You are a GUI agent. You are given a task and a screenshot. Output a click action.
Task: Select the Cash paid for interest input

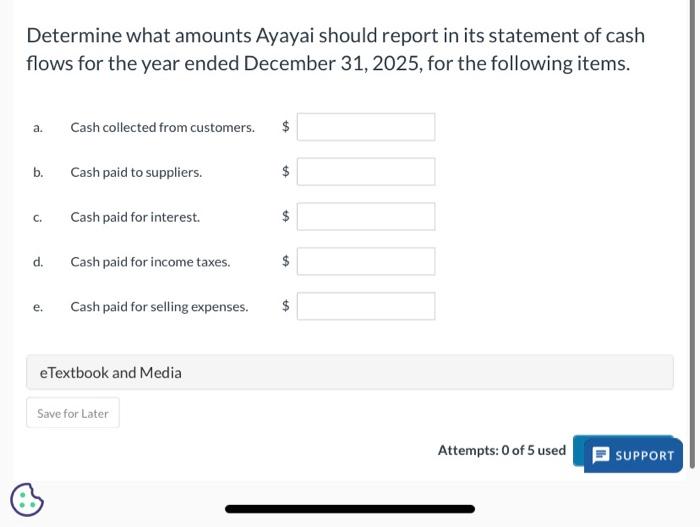coord(366,216)
